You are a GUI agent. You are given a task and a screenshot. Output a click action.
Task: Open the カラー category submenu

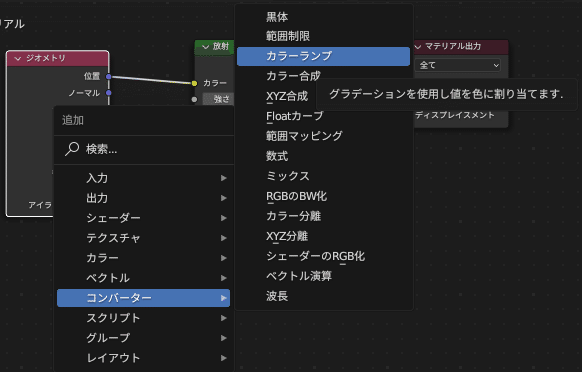point(143,258)
